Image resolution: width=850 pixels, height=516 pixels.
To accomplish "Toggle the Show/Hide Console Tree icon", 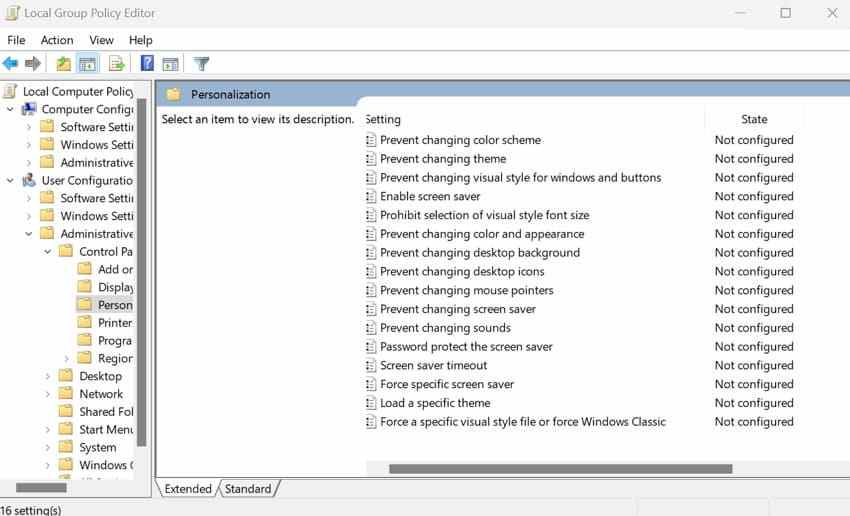I will (87, 63).
